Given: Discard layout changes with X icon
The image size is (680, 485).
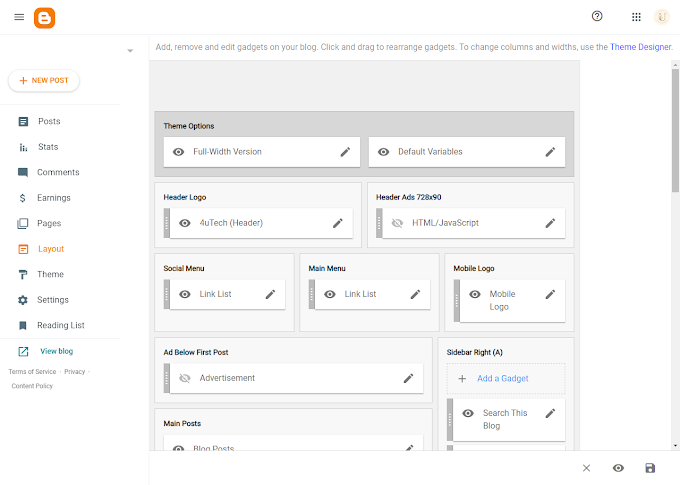Looking at the screenshot, I should 586,468.
